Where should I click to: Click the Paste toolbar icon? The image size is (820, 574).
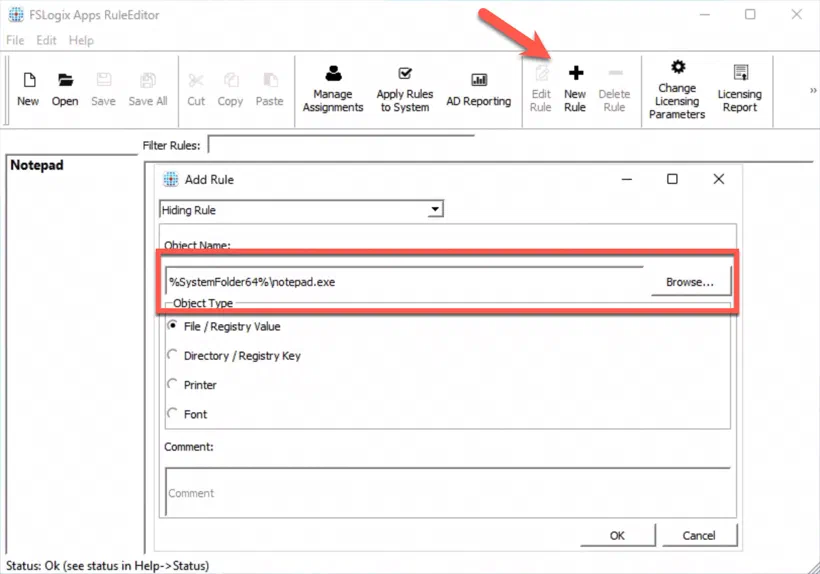click(270, 80)
